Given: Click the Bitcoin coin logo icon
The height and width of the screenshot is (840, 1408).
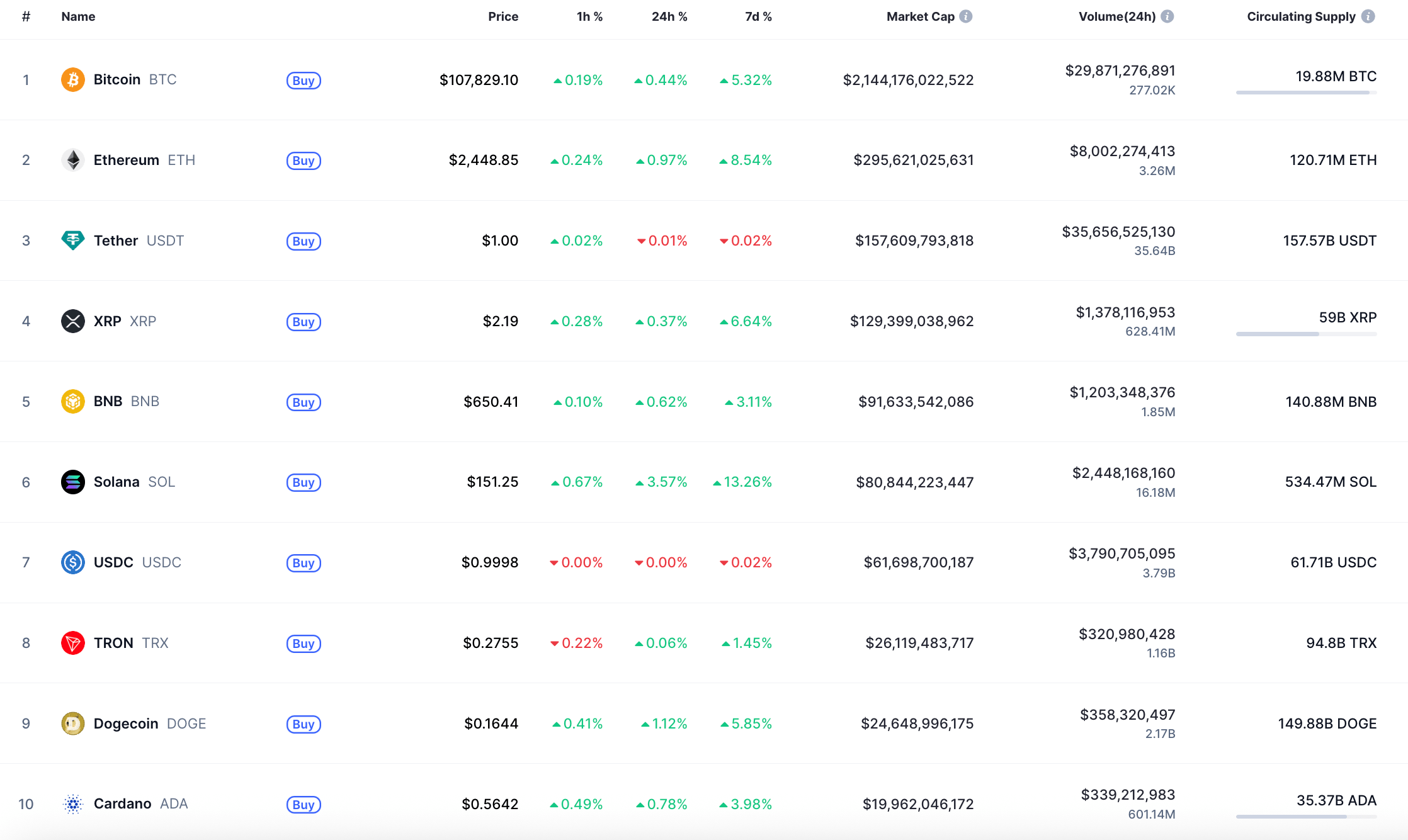Looking at the screenshot, I should pos(73,80).
